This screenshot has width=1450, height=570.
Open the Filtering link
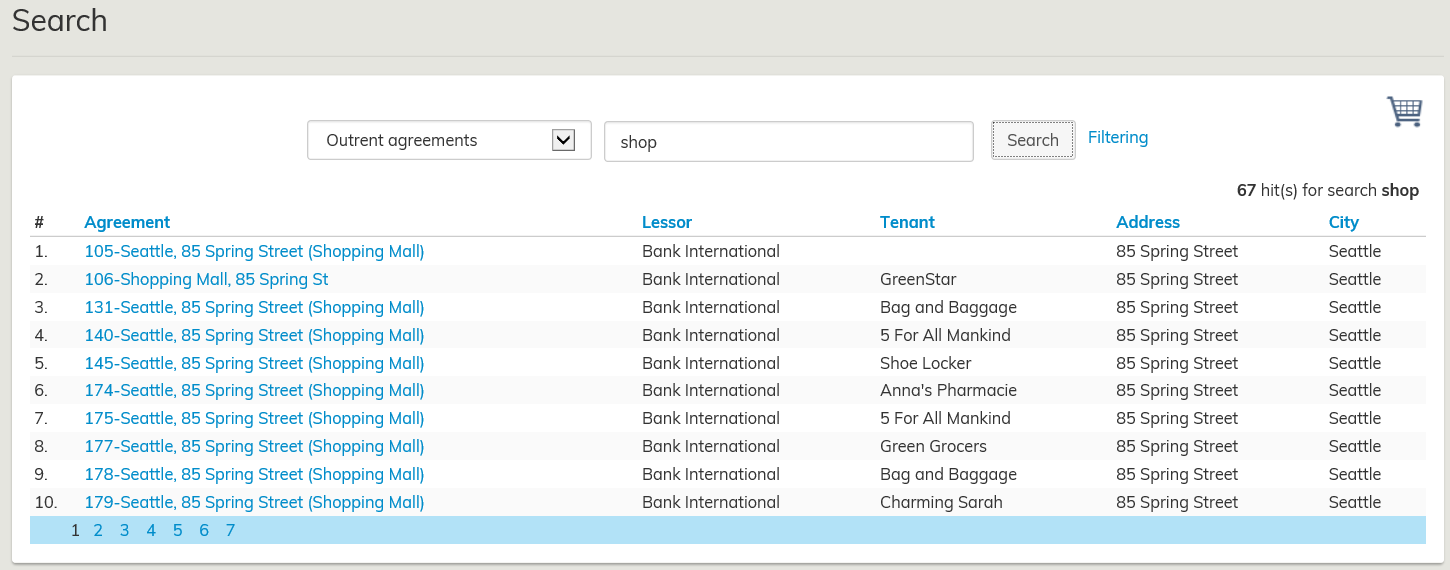(x=1117, y=138)
